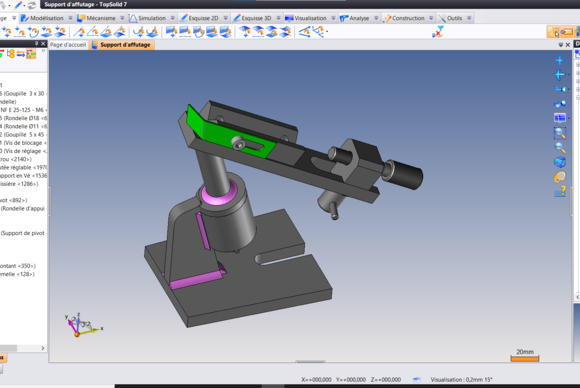Image resolution: width=580 pixels, height=388 pixels.
Task: Click the blue icon left of Visualisation status text
Action: [x=417, y=379]
